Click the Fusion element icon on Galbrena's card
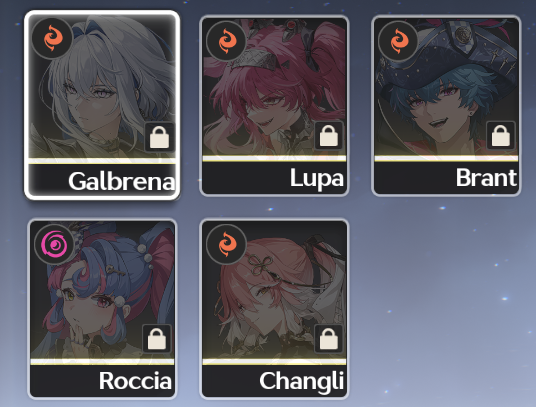This screenshot has width=536, height=407. (53, 38)
